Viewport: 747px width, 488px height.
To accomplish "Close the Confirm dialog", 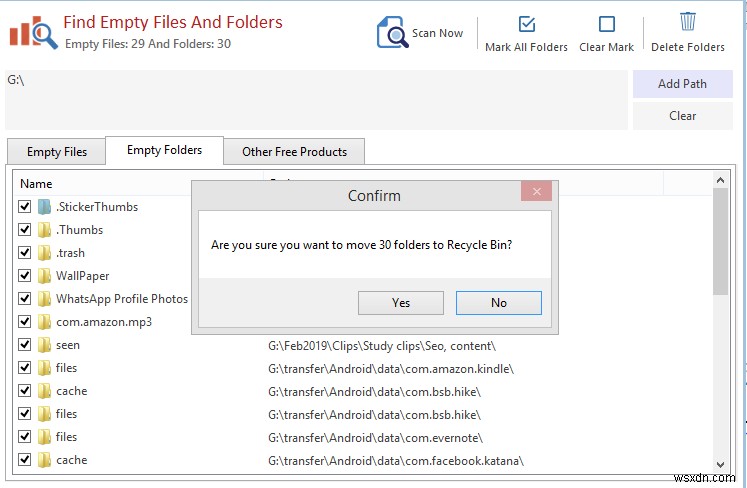I will pos(537,192).
